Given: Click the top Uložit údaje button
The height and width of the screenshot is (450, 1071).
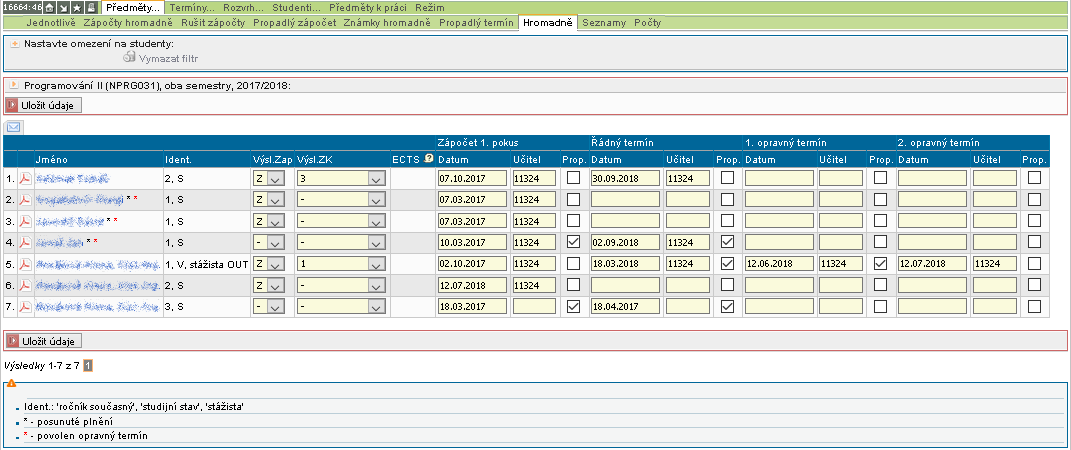Looking at the screenshot, I should coord(43,105).
